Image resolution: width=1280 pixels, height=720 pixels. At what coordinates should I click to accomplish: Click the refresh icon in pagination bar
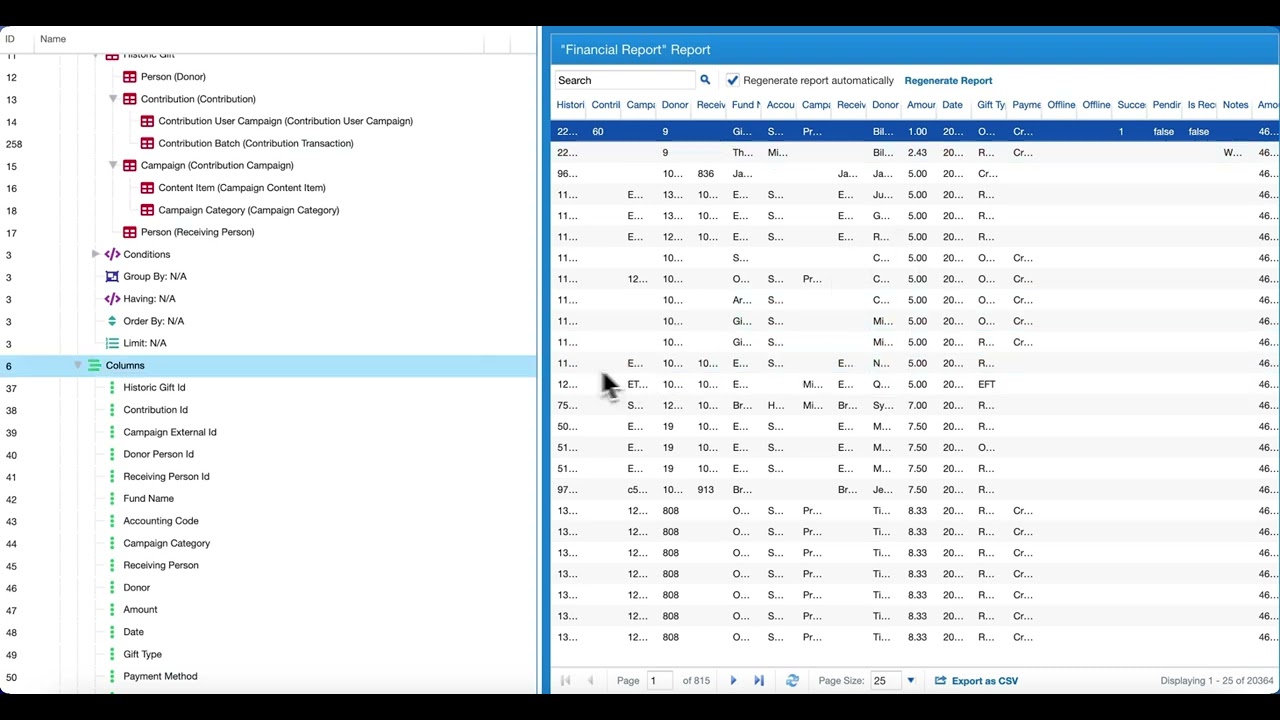pos(792,681)
